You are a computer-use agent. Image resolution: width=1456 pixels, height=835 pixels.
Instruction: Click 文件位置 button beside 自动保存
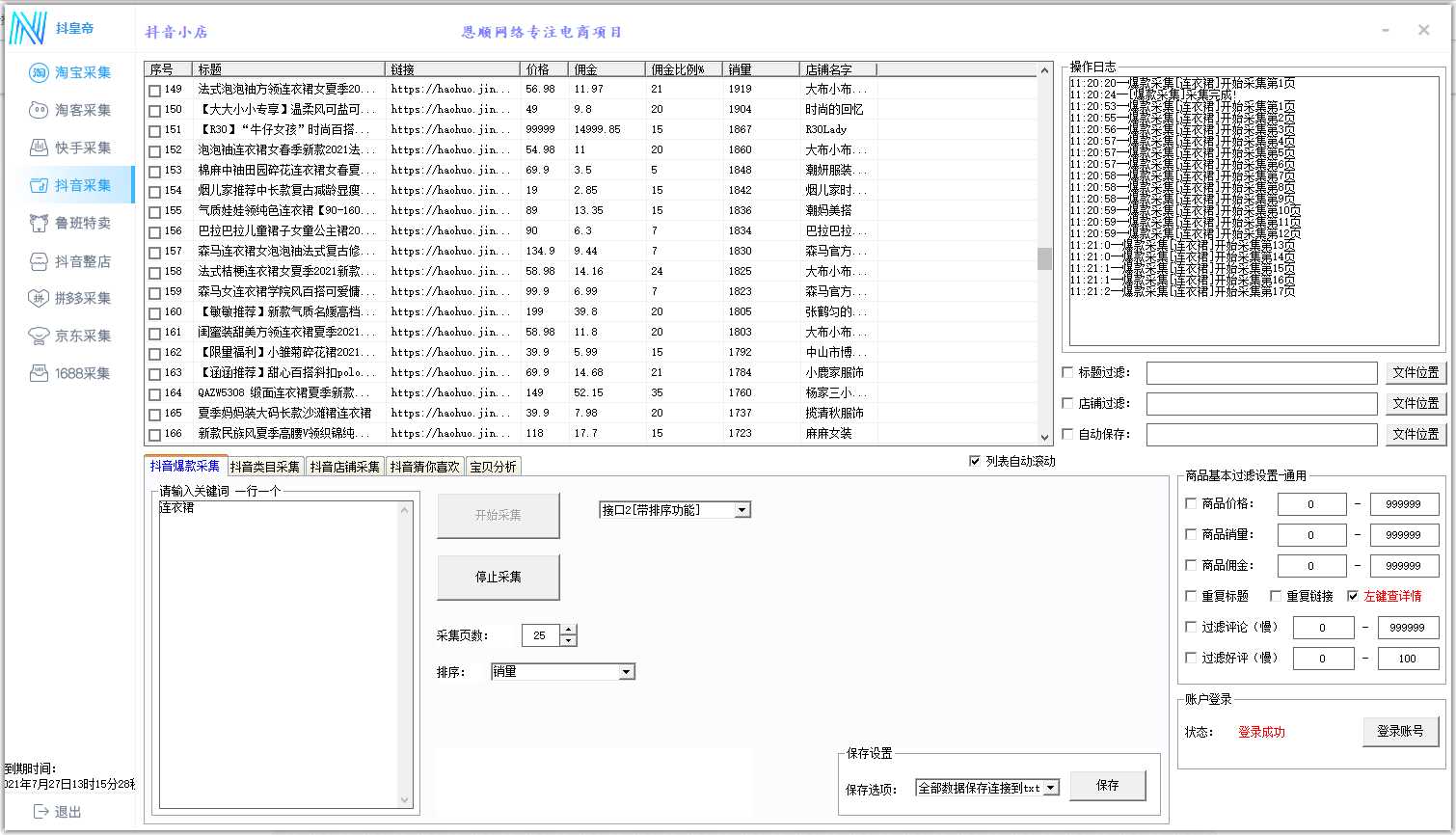1416,435
